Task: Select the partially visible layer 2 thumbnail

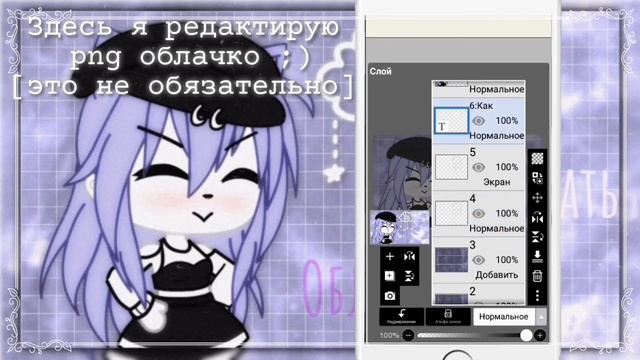Action: click(x=451, y=298)
